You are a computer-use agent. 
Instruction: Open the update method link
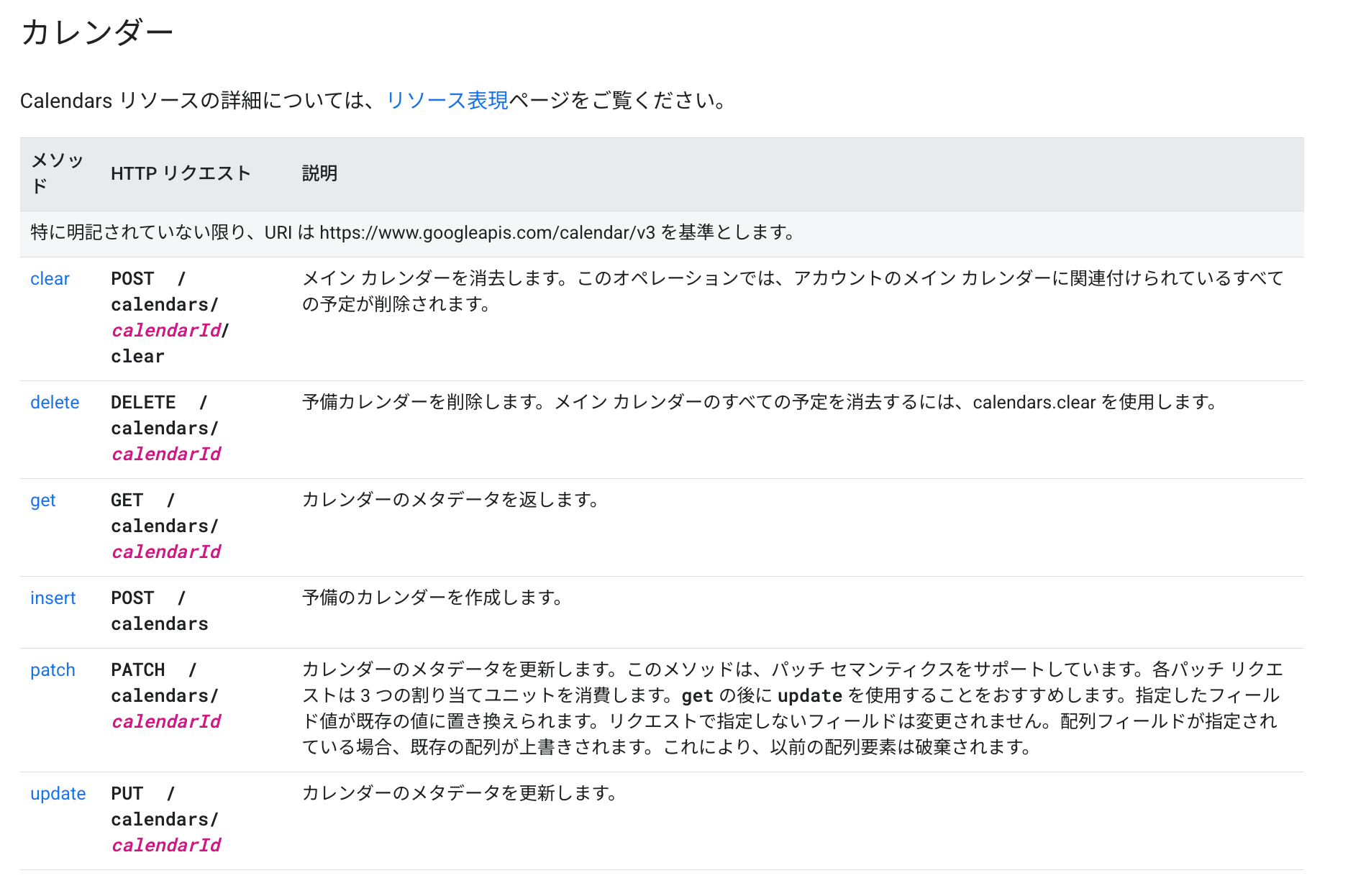[x=58, y=794]
